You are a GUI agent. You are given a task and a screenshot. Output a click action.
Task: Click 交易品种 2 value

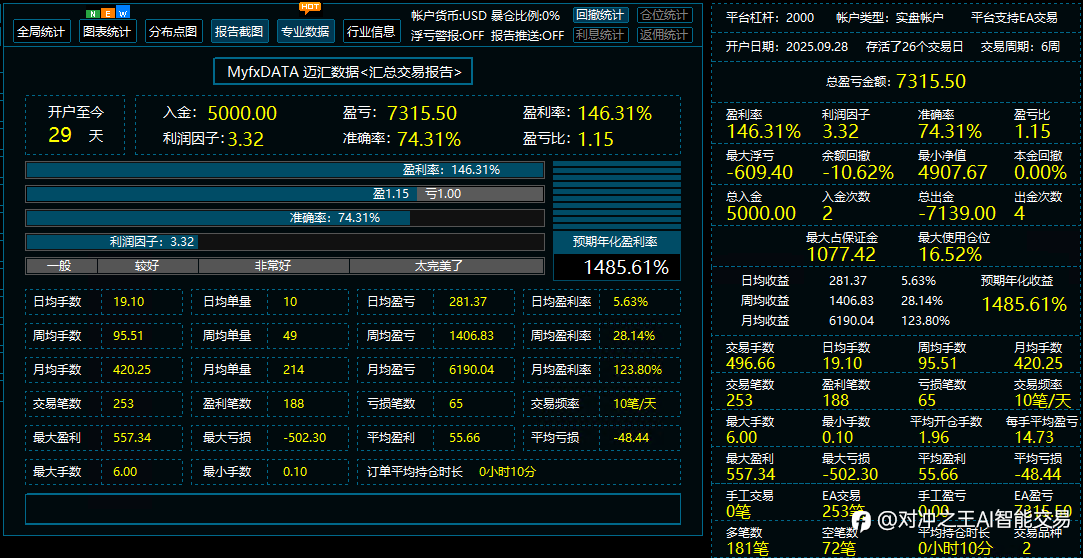(1026, 549)
